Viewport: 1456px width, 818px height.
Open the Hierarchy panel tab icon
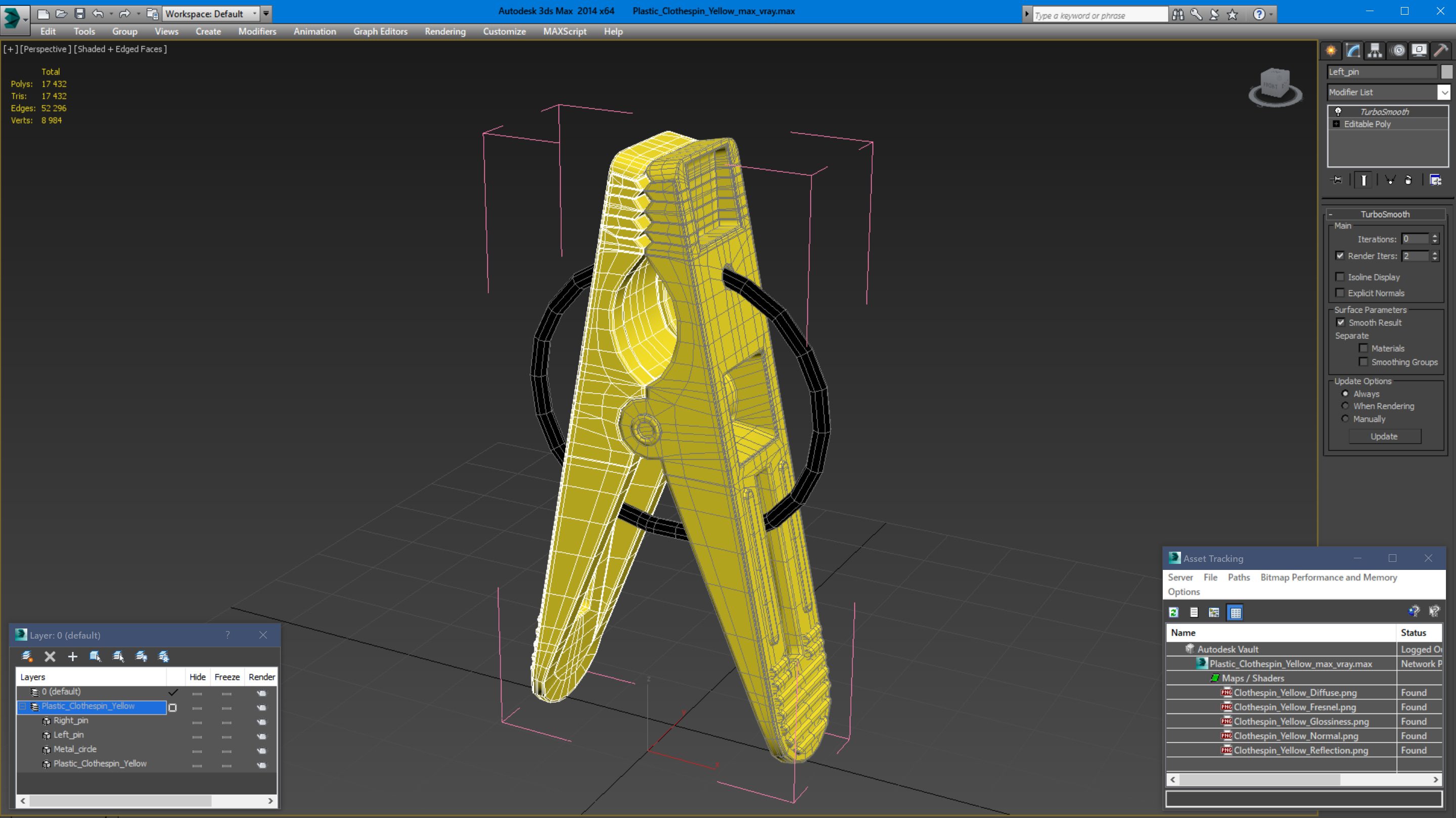point(1375,51)
